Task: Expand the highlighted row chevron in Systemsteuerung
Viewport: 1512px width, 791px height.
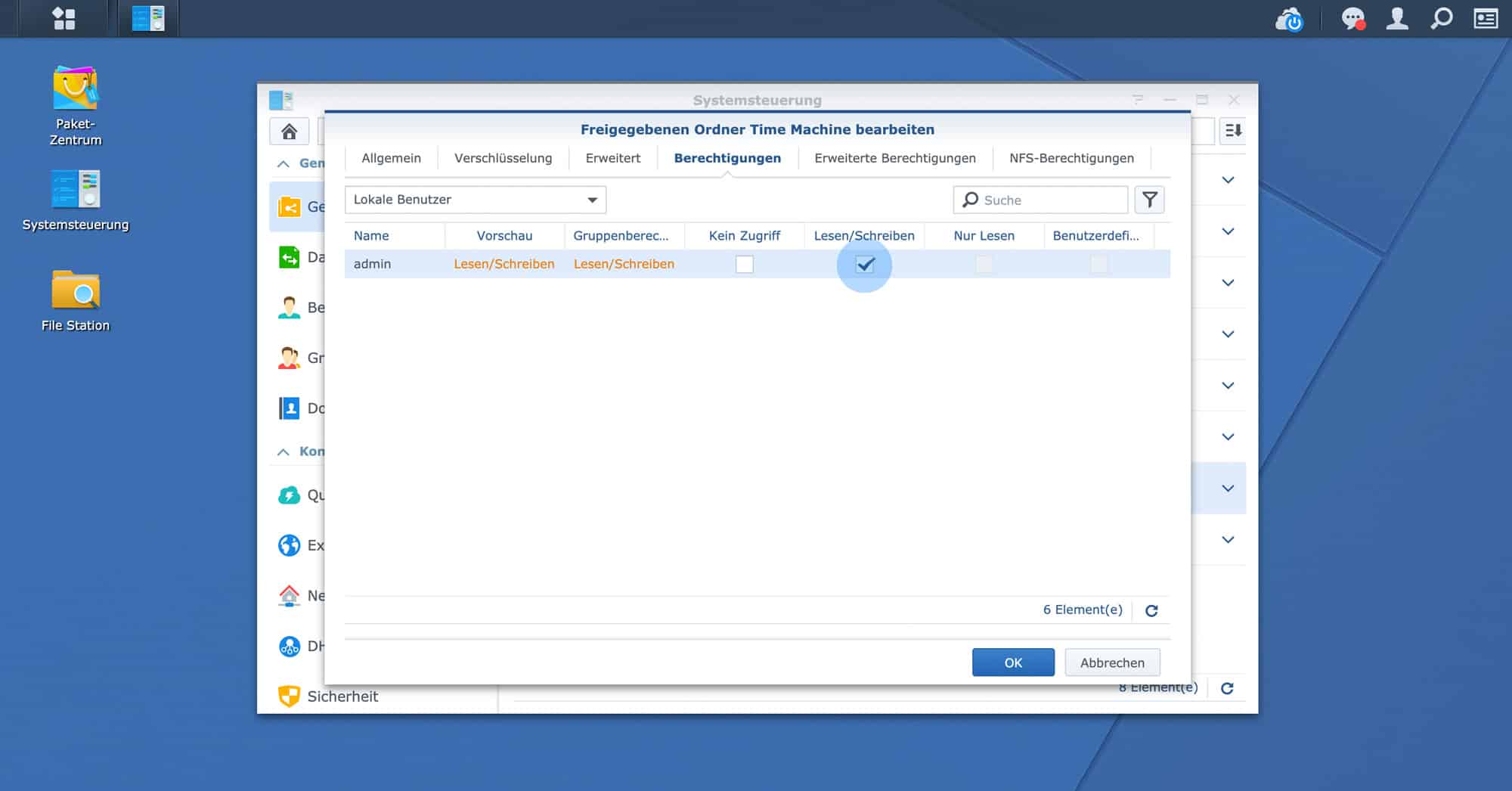Action: [x=1228, y=489]
